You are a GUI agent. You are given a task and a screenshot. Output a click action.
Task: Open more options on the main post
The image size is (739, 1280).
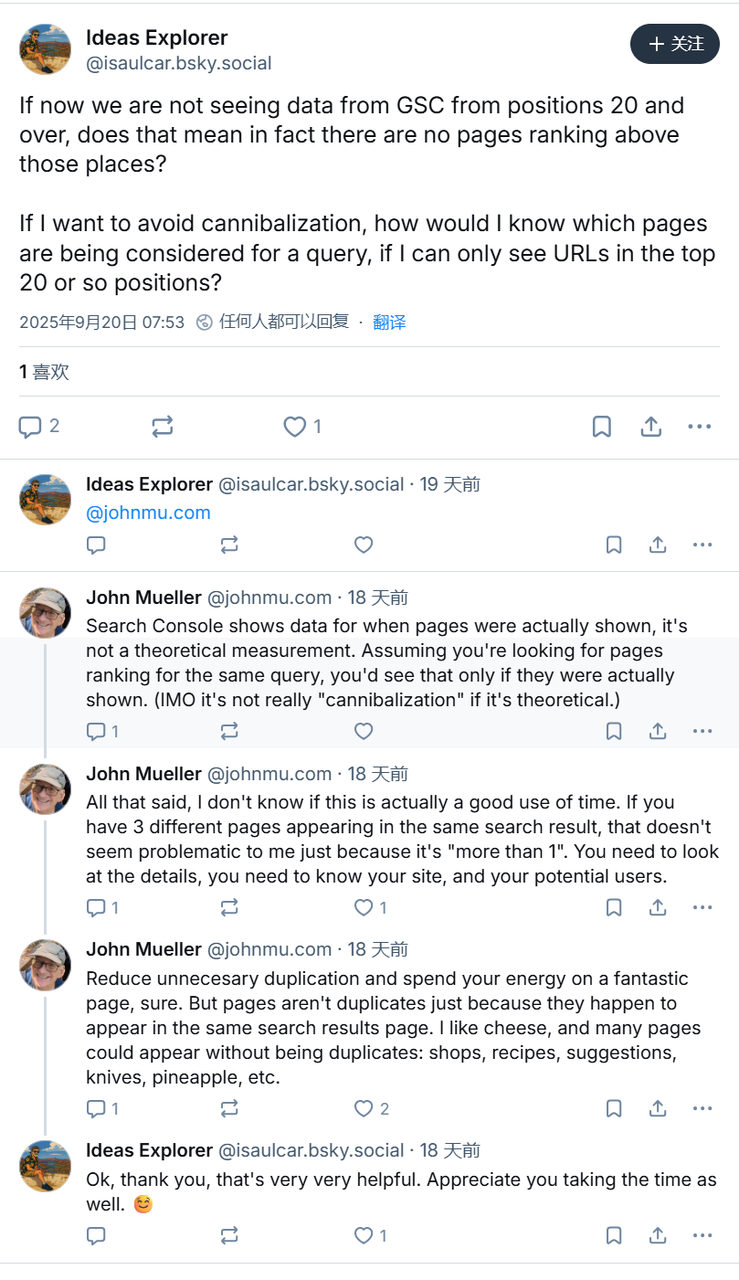(x=699, y=427)
